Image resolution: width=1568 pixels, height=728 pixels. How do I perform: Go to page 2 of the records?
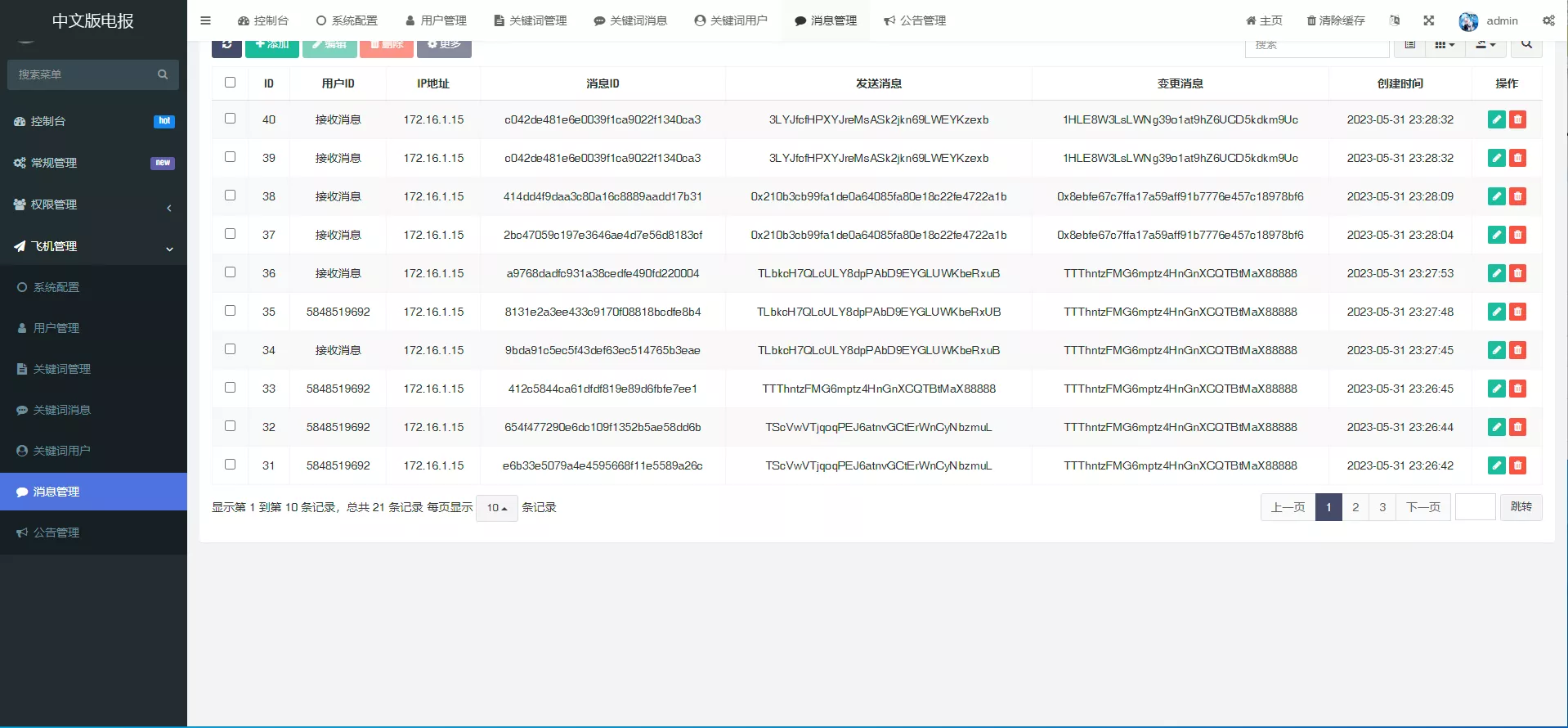tap(1355, 507)
